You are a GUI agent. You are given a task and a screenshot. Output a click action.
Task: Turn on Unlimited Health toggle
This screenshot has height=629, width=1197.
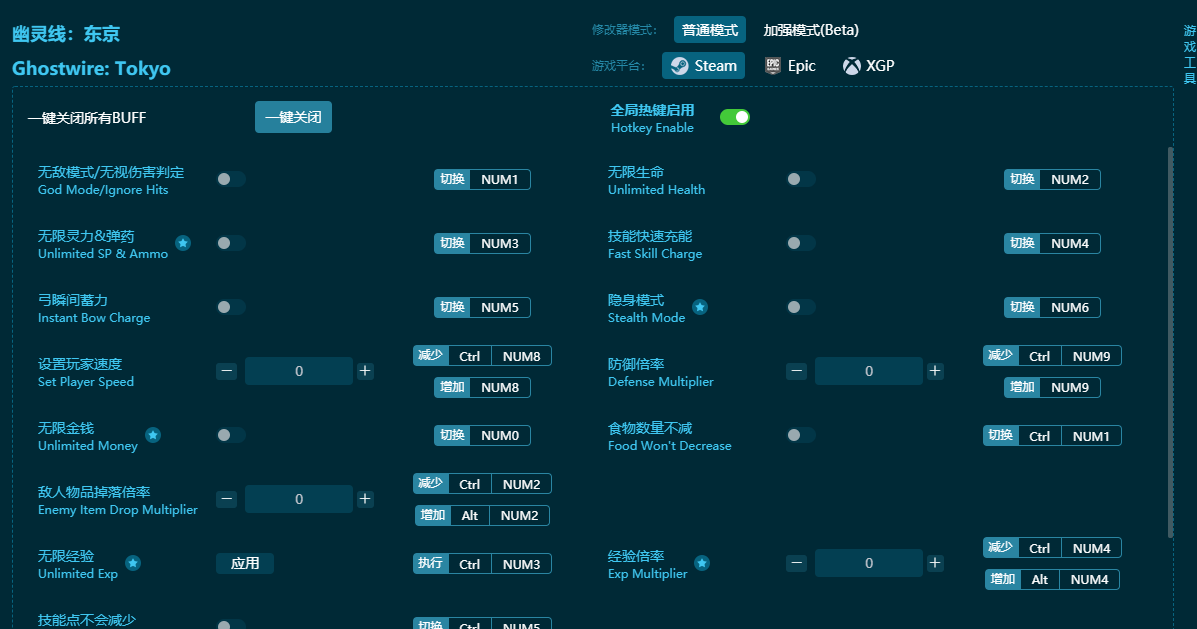[801, 179]
